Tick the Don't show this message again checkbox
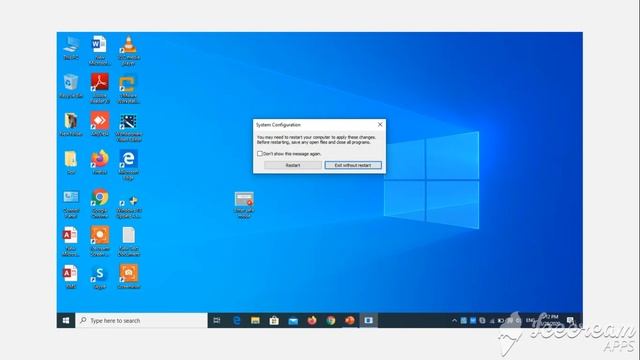Screen dimensions: 640x360 tap(260, 153)
